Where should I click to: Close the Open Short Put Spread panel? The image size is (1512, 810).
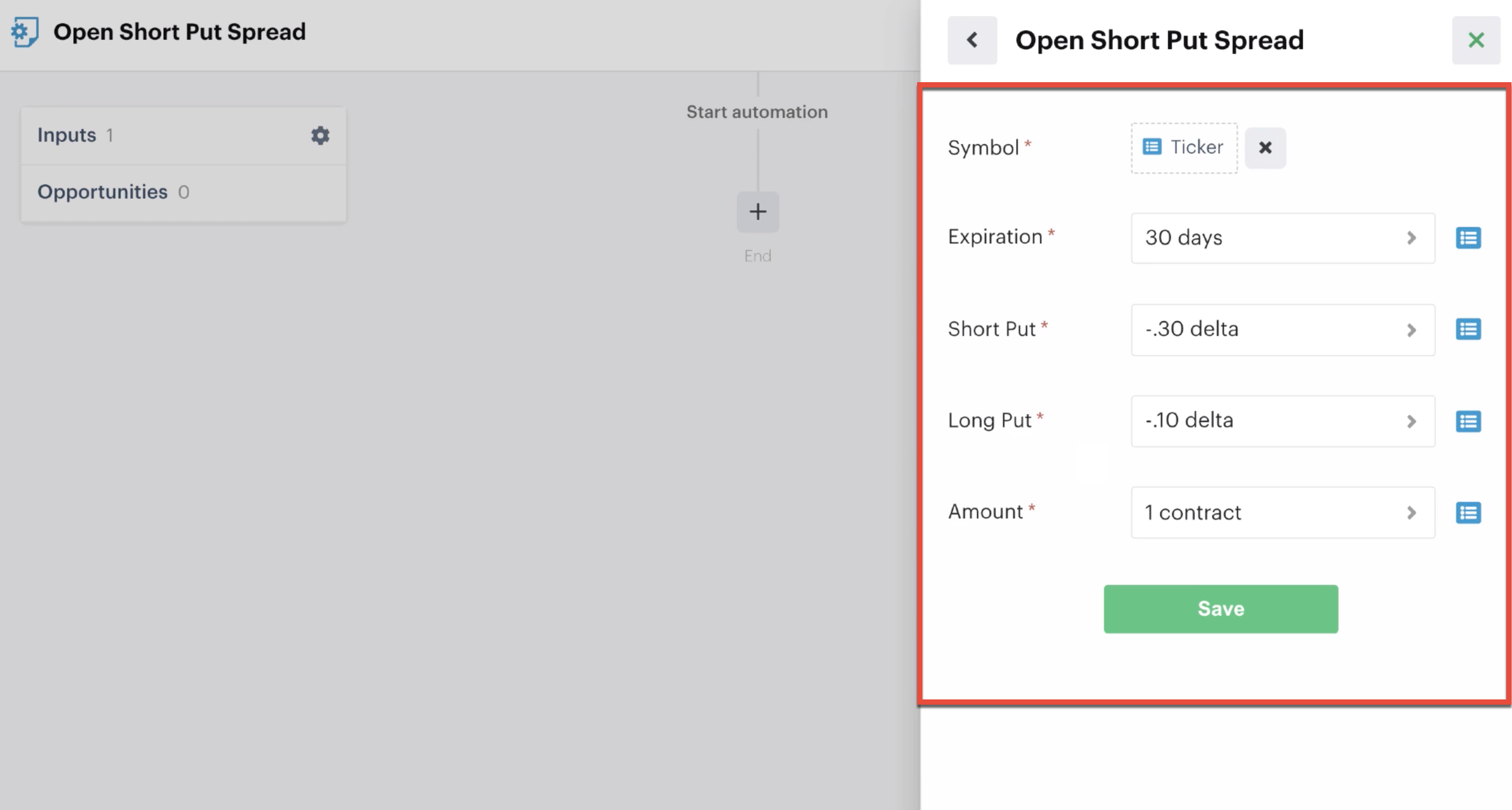tap(1476, 40)
